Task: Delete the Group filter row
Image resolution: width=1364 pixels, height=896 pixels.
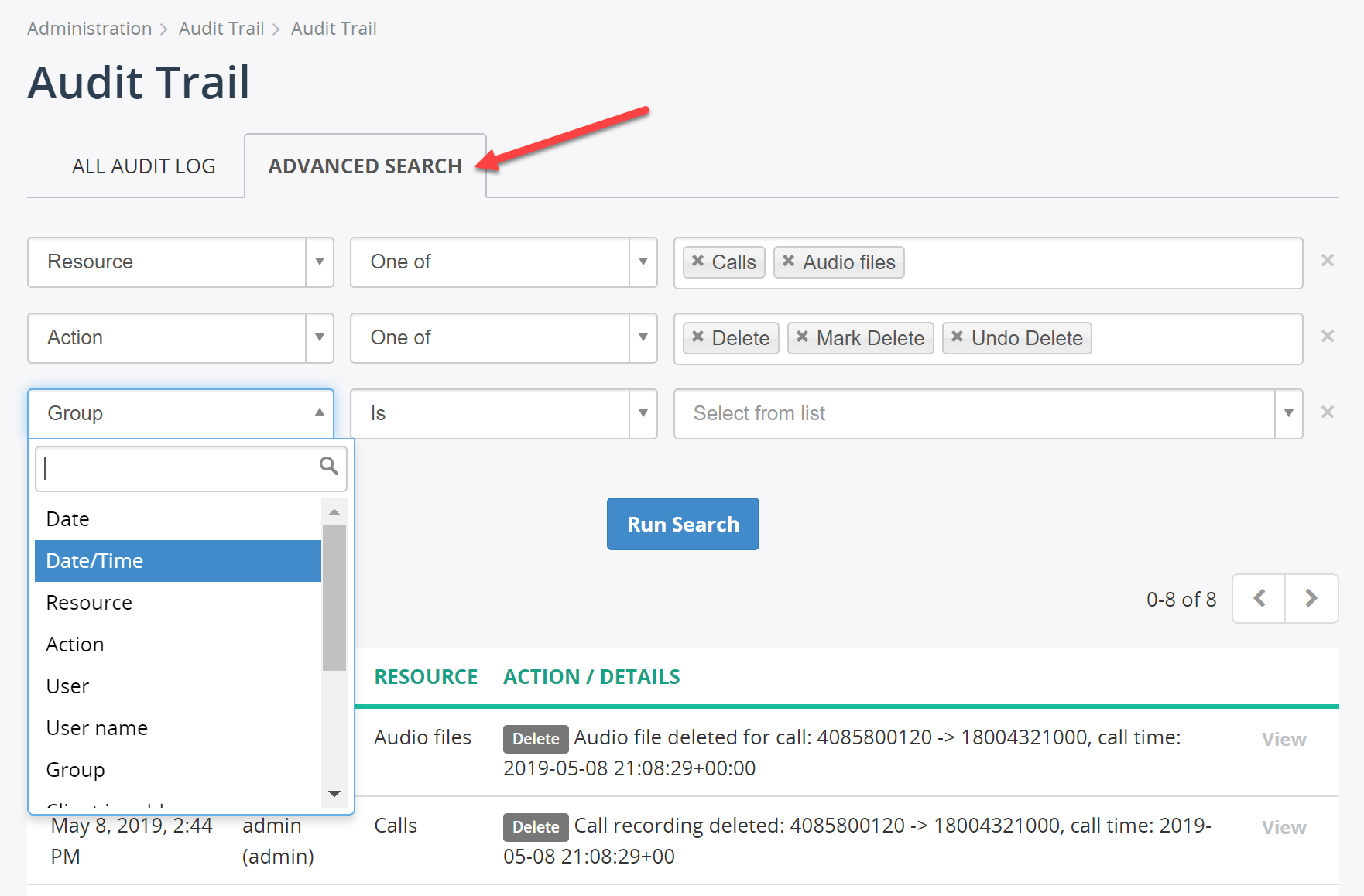Action: tap(1327, 412)
